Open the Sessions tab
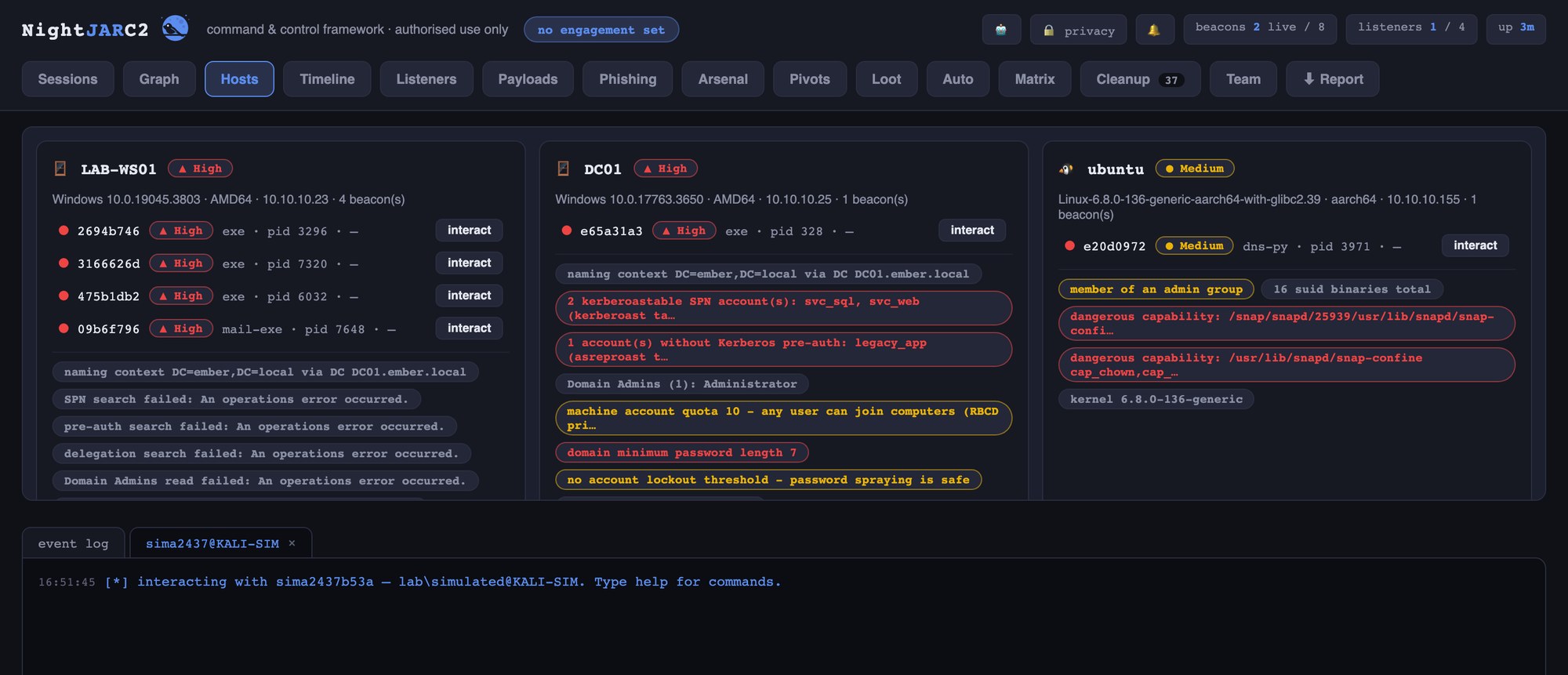The height and width of the screenshot is (675, 1568). (x=68, y=79)
